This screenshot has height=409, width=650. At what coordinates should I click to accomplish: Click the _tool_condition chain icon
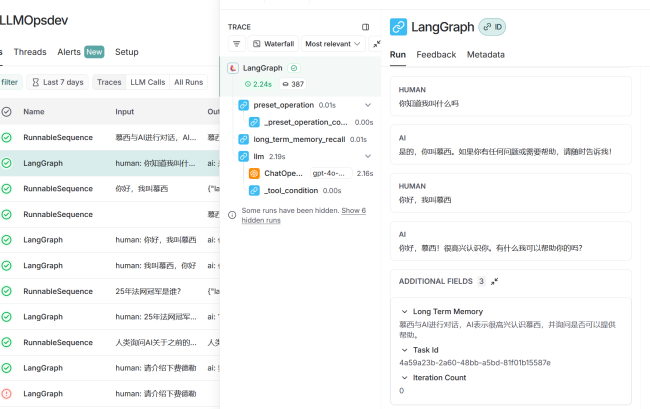pyautogui.click(x=254, y=190)
